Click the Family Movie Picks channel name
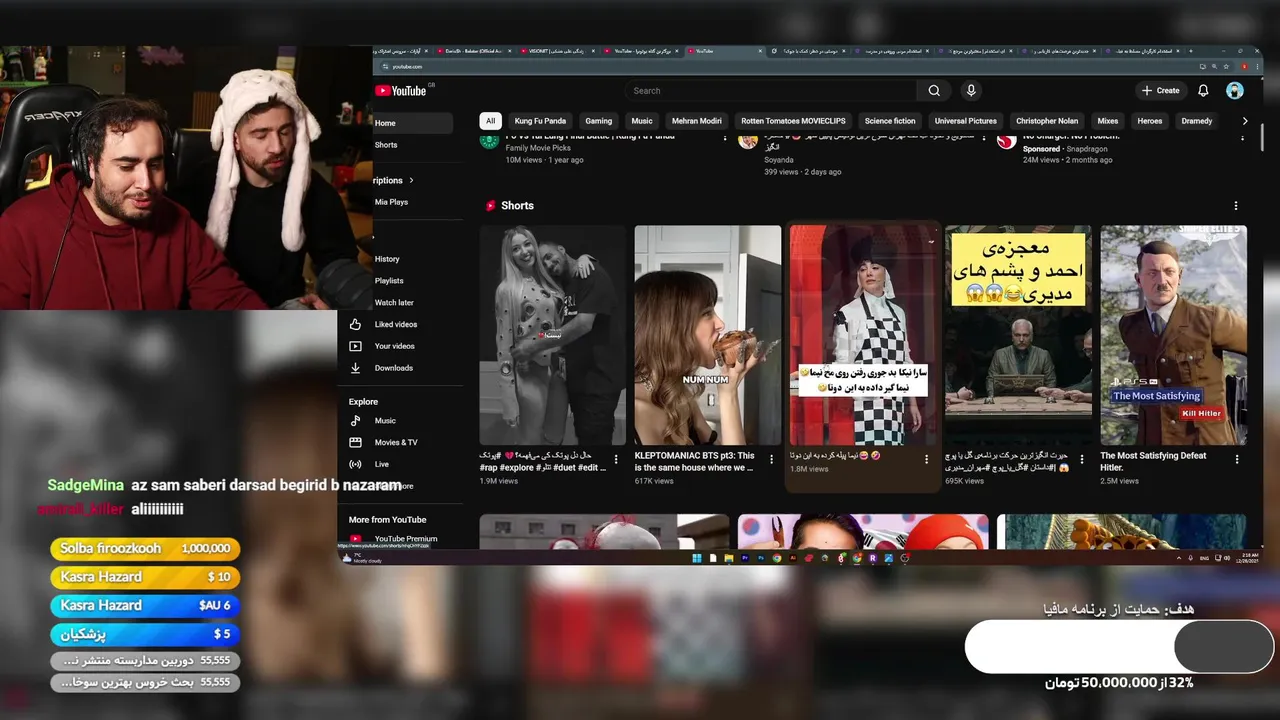The image size is (1280, 720). point(538,148)
